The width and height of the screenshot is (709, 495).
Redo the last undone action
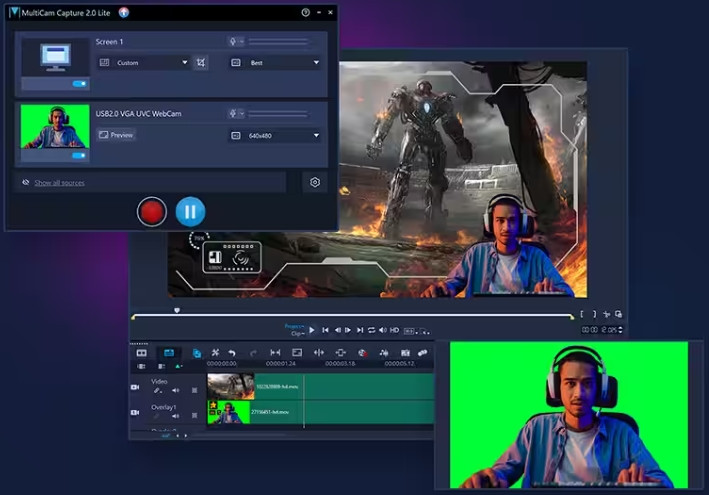[253, 353]
